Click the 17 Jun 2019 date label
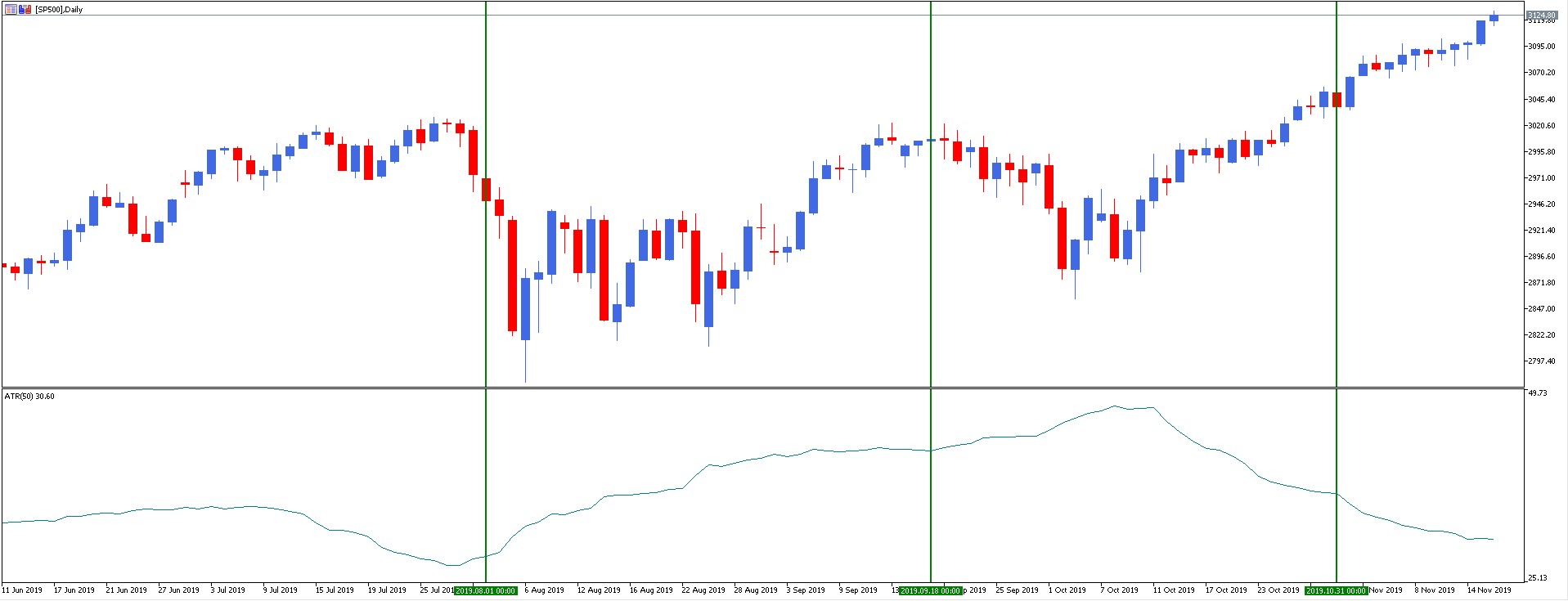1568x601 pixels. [74, 590]
